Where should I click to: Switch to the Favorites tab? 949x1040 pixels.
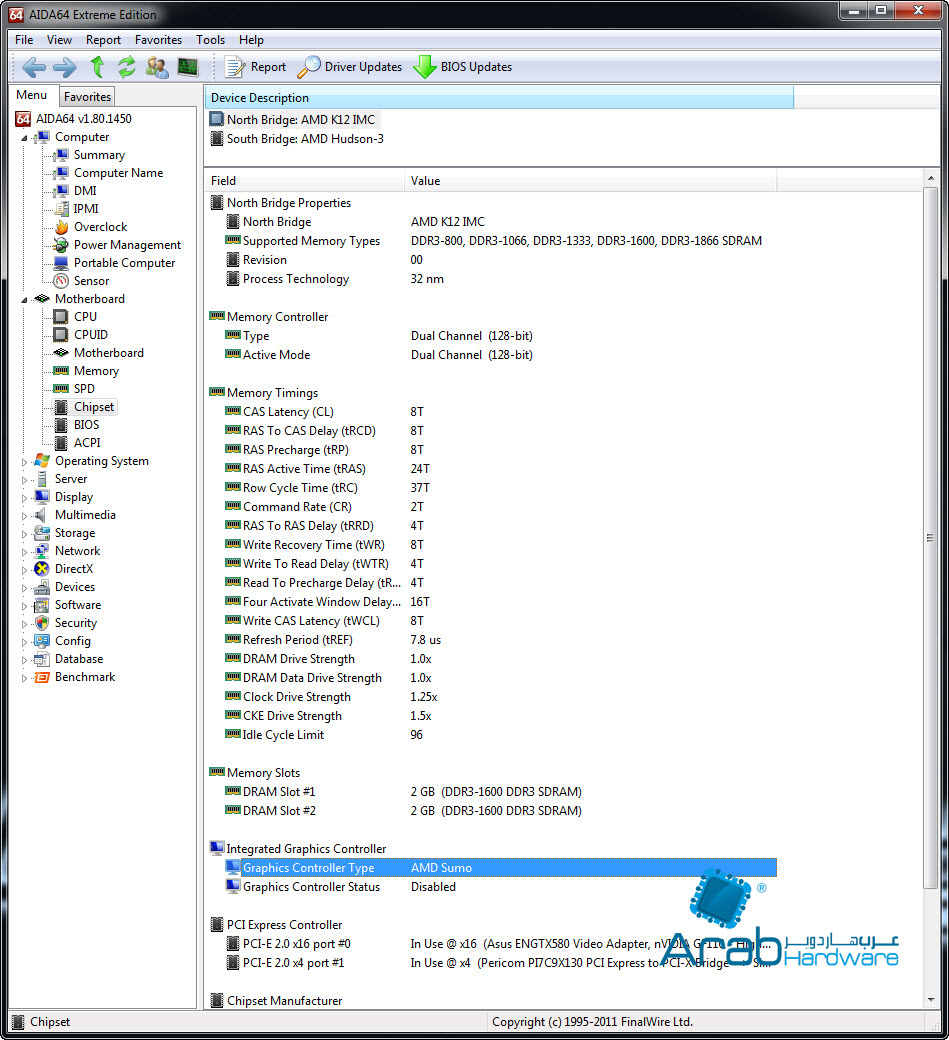pyautogui.click(x=87, y=97)
